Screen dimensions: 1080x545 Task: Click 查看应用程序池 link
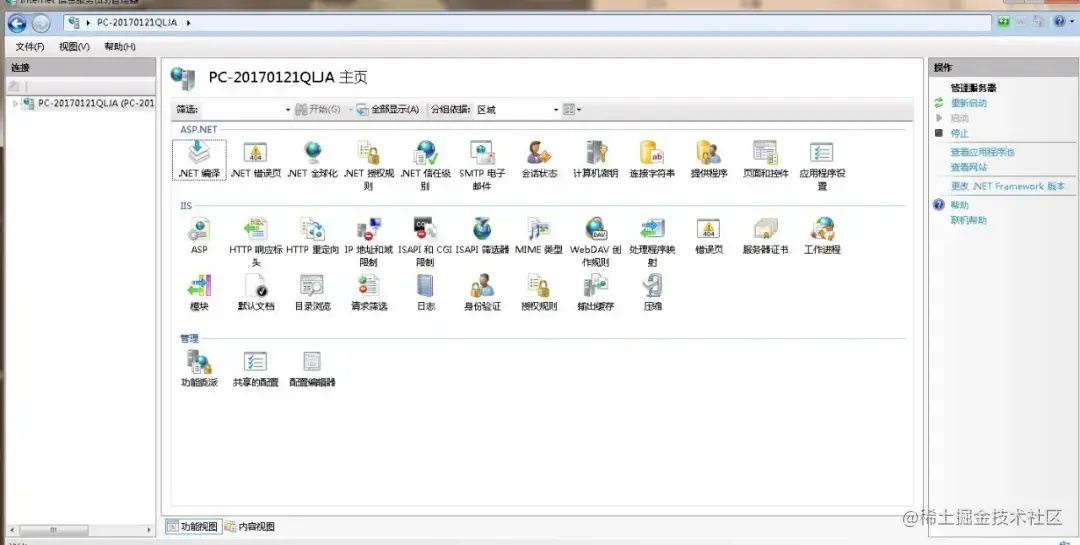pyautogui.click(x=982, y=152)
